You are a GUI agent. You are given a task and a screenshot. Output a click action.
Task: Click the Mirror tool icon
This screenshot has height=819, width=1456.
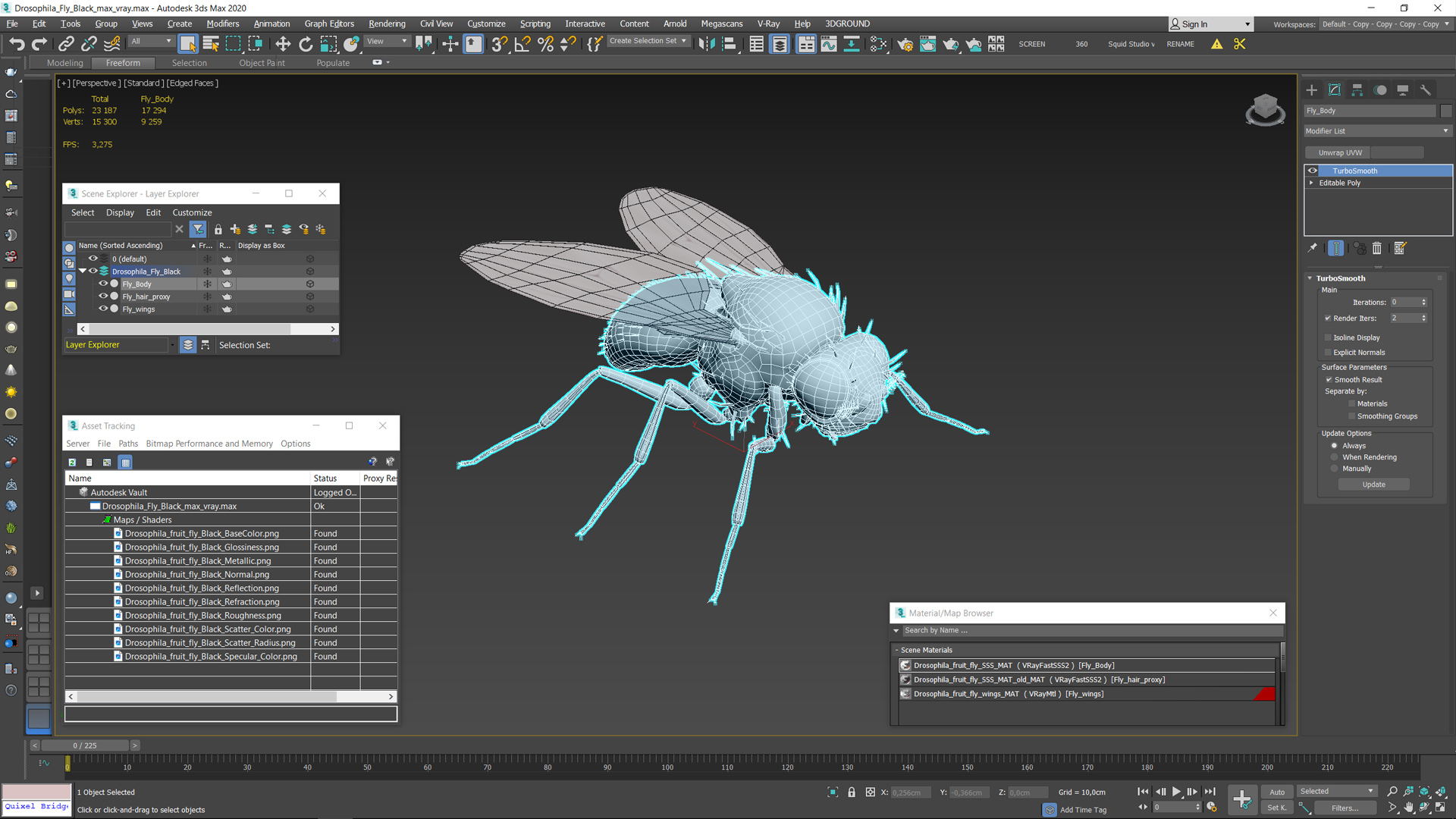[x=706, y=44]
